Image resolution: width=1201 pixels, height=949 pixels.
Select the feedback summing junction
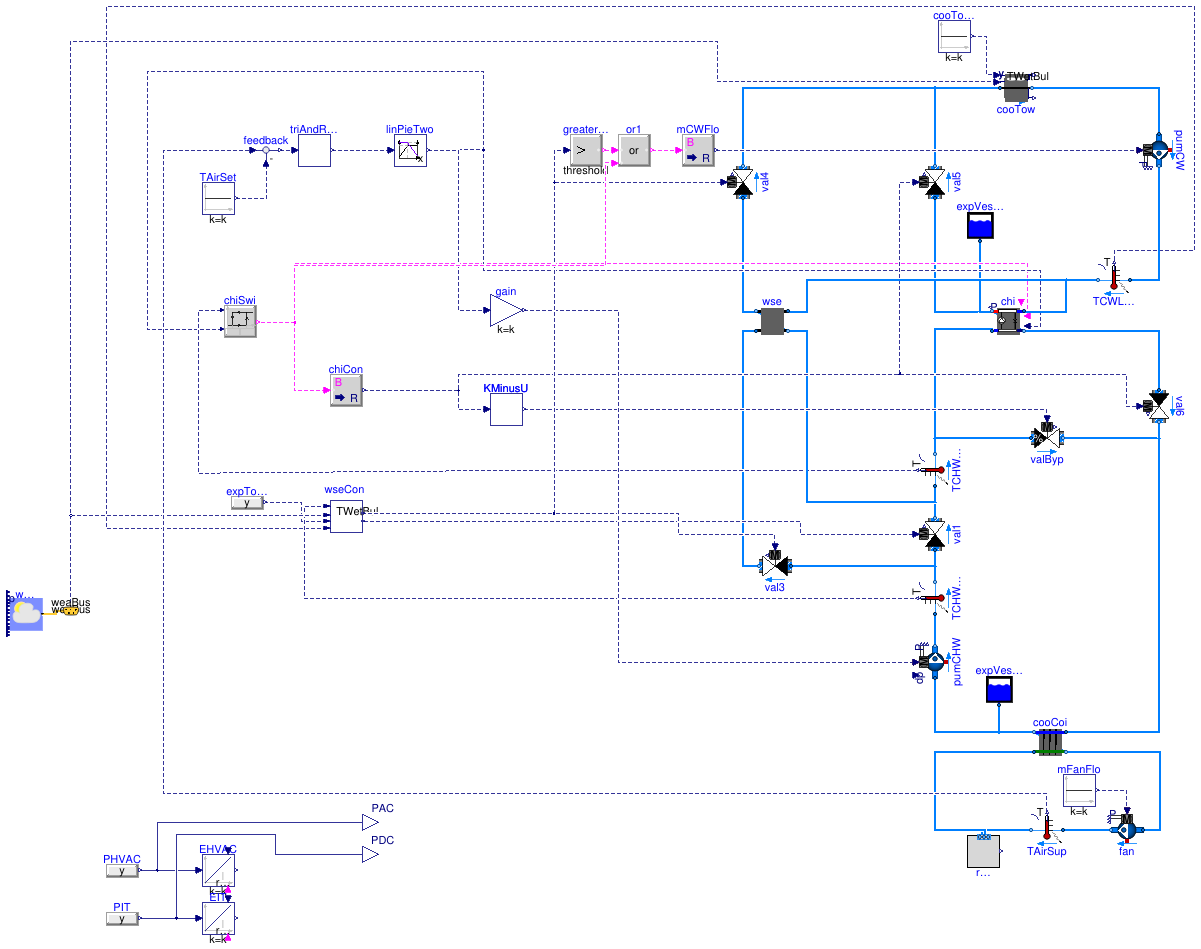(x=266, y=151)
